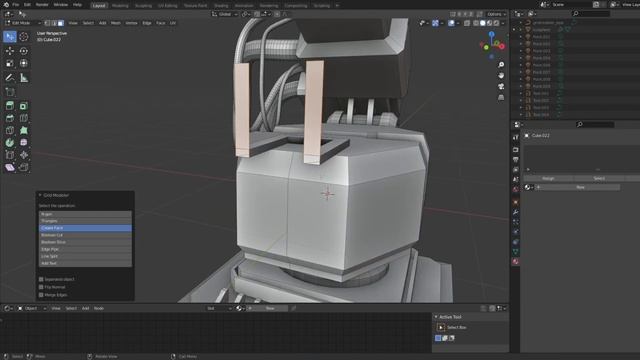The height and width of the screenshot is (360, 640).
Task: Open the Material properties tab icon
Action: click(516, 262)
